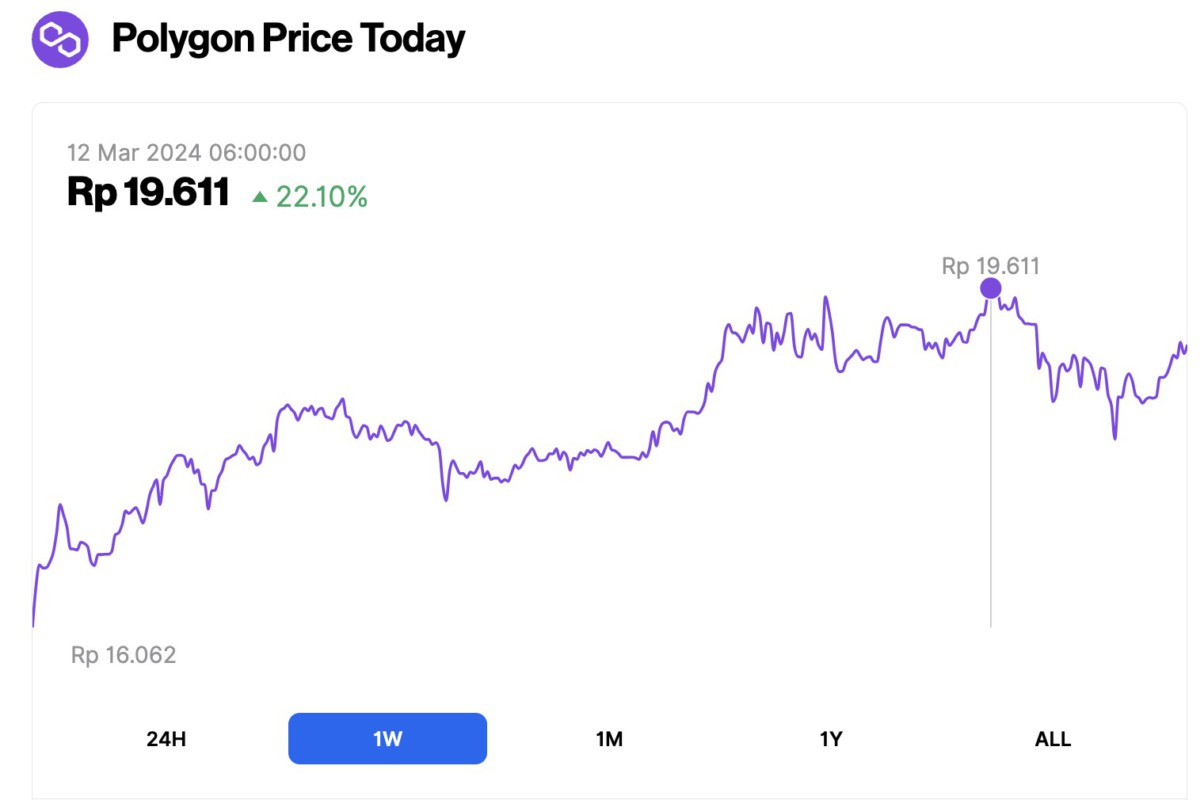This screenshot has height=800, width=1204.
Task: Switch to the 1M time range
Action: (x=609, y=739)
